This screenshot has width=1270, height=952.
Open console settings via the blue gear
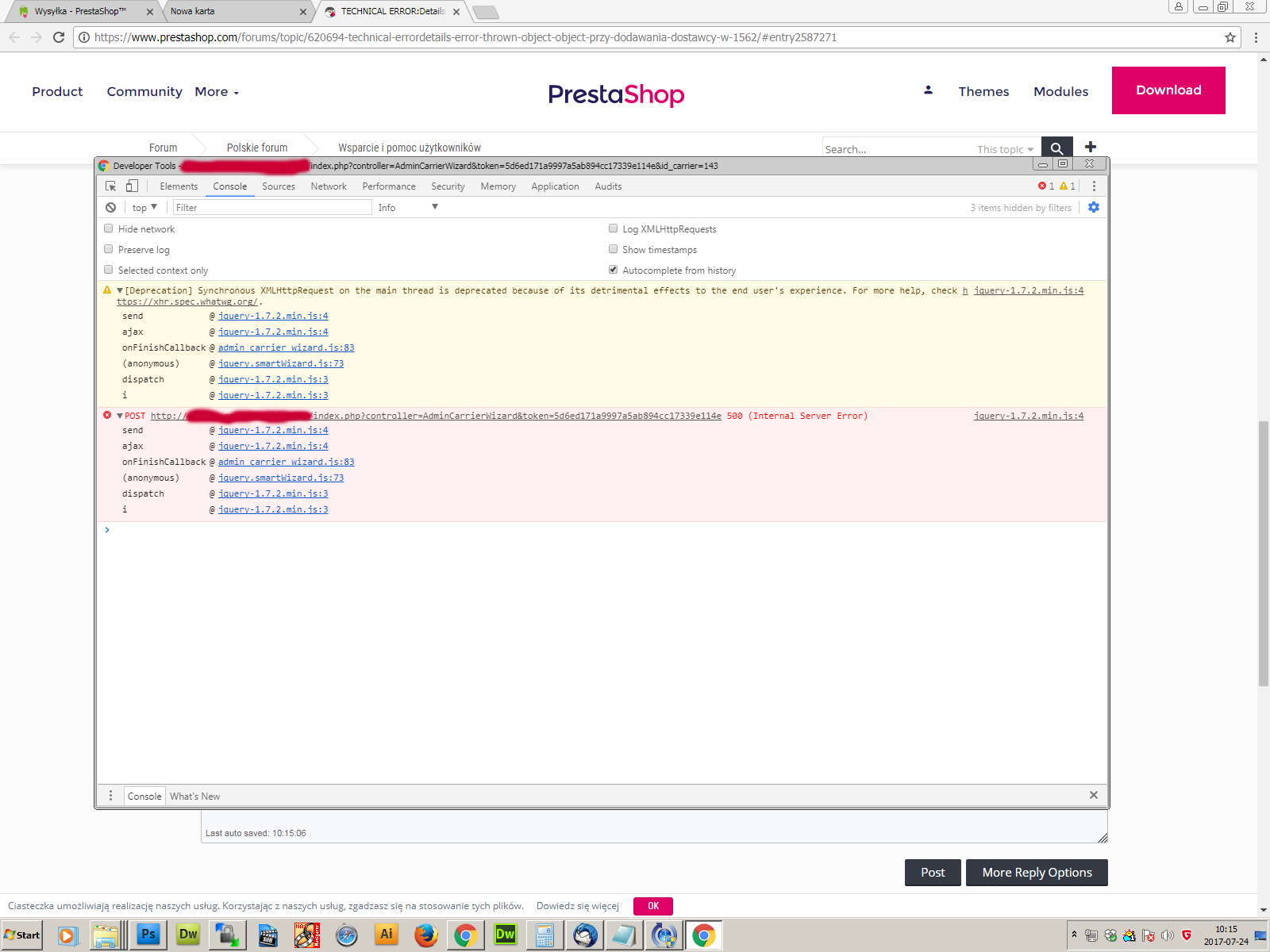(1094, 207)
